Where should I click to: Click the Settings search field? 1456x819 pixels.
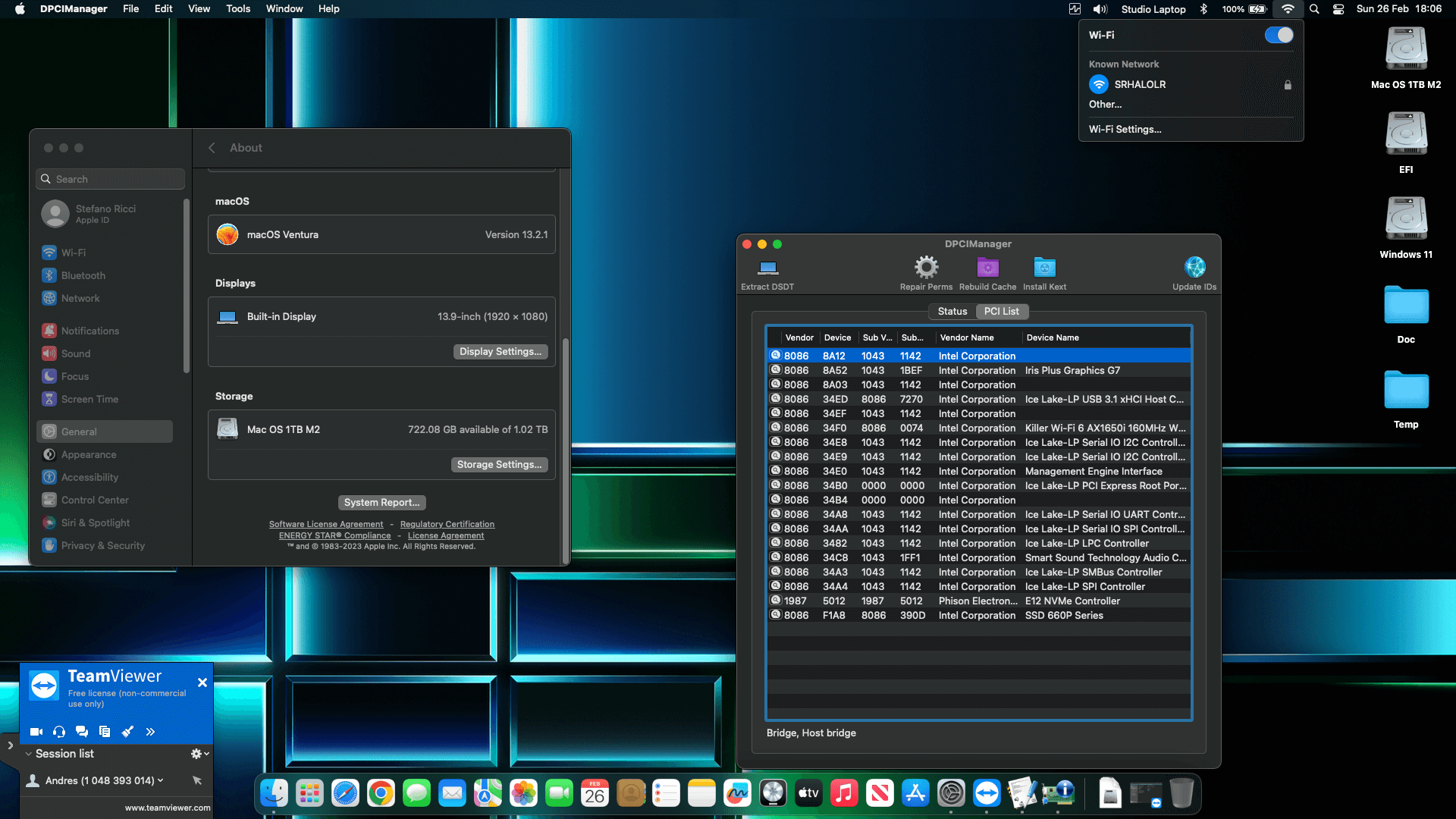[111, 179]
